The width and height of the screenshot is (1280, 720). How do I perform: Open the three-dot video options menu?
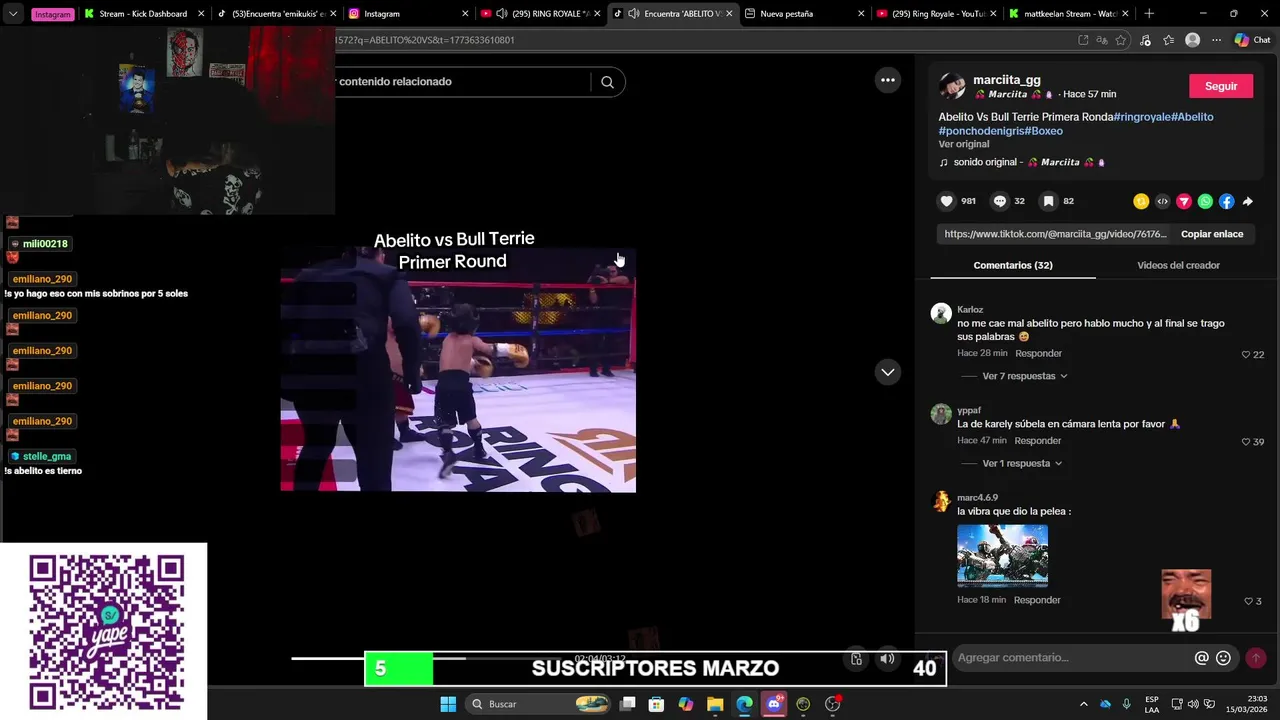(x=888, y=80)
